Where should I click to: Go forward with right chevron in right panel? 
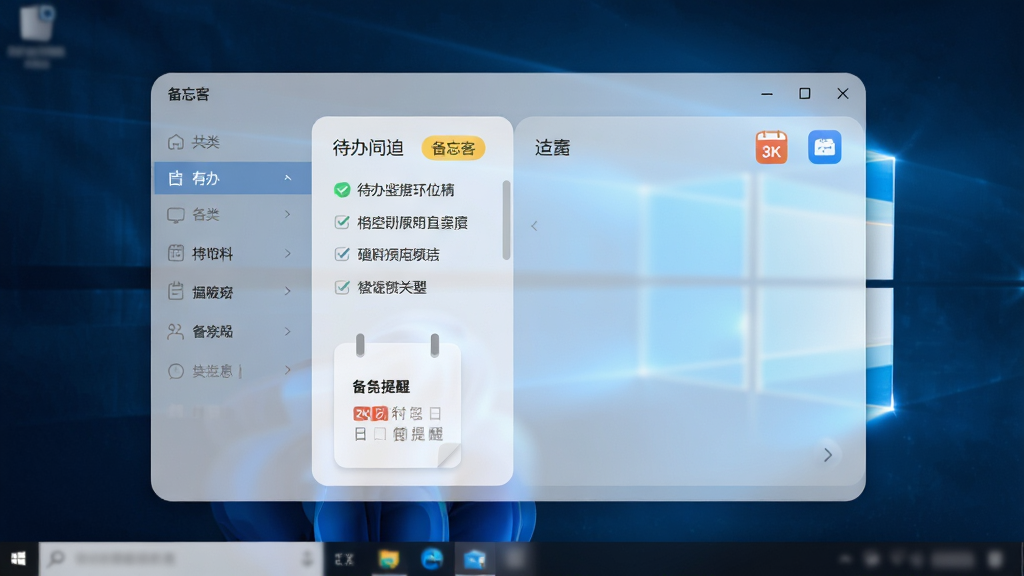(827, 455)
